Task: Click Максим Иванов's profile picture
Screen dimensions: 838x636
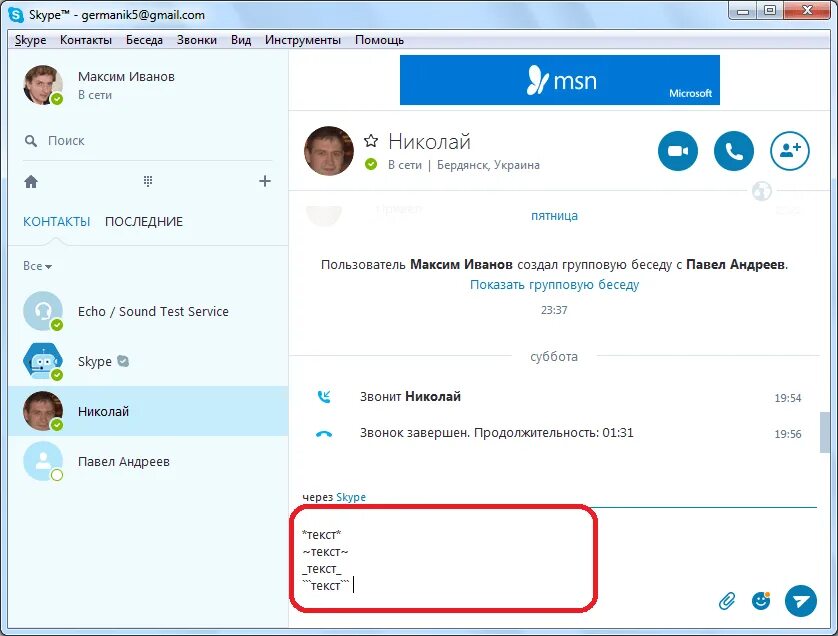Action: point(43,85)
